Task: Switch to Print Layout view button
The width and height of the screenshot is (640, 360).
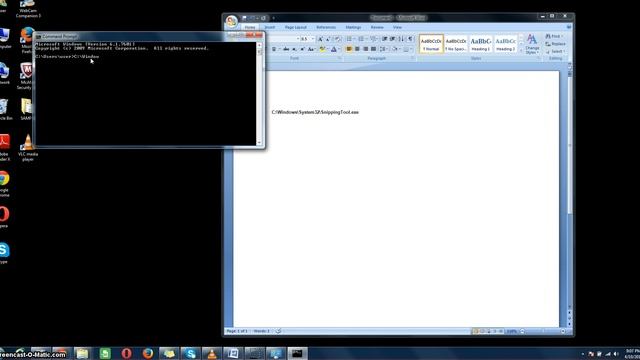Action: click(475, 331)
